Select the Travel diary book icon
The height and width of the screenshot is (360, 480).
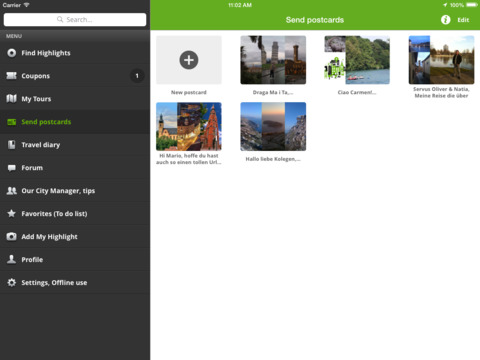coord(12,145)
